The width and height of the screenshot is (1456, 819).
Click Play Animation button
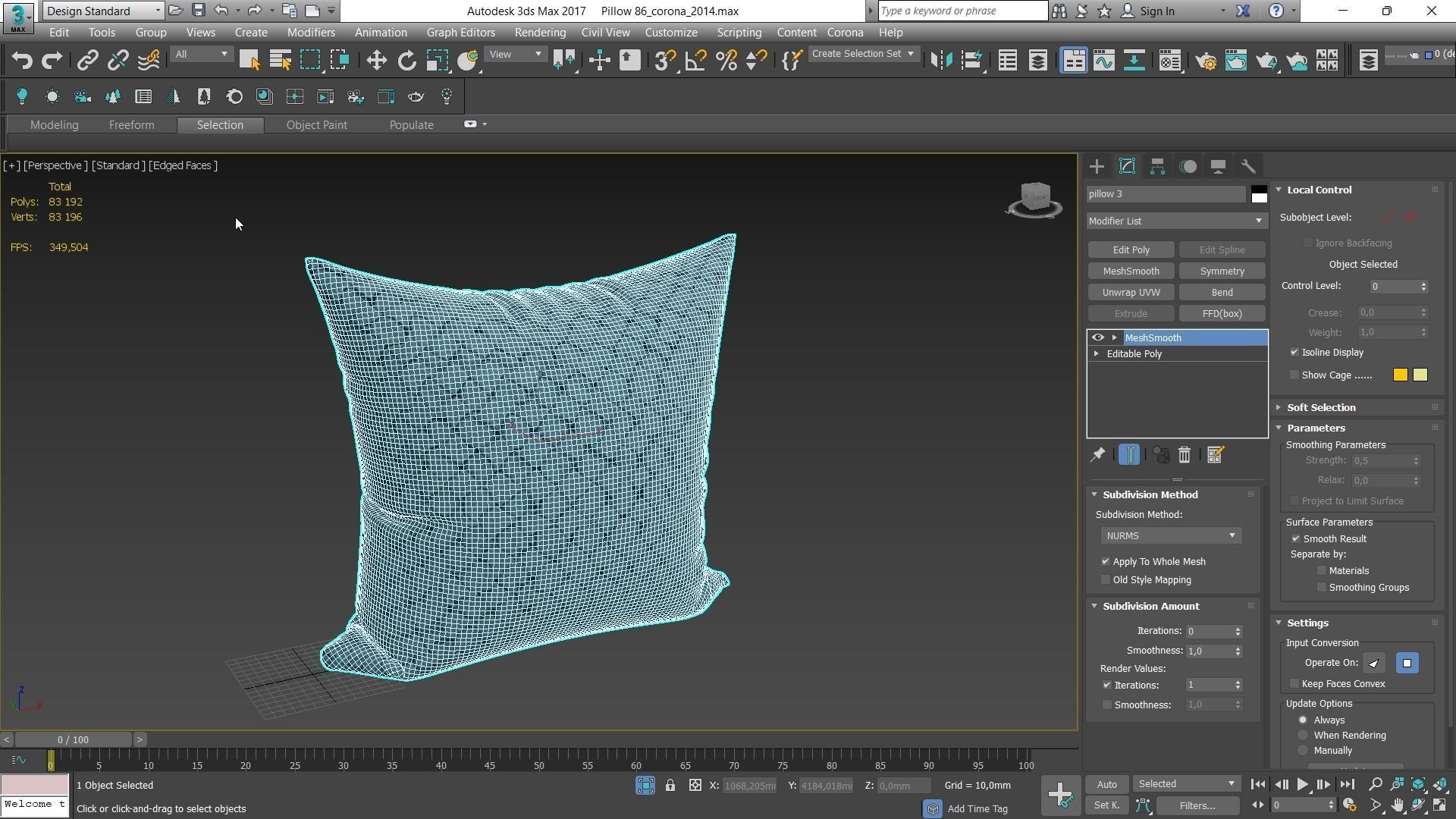tap(1302, 785)
